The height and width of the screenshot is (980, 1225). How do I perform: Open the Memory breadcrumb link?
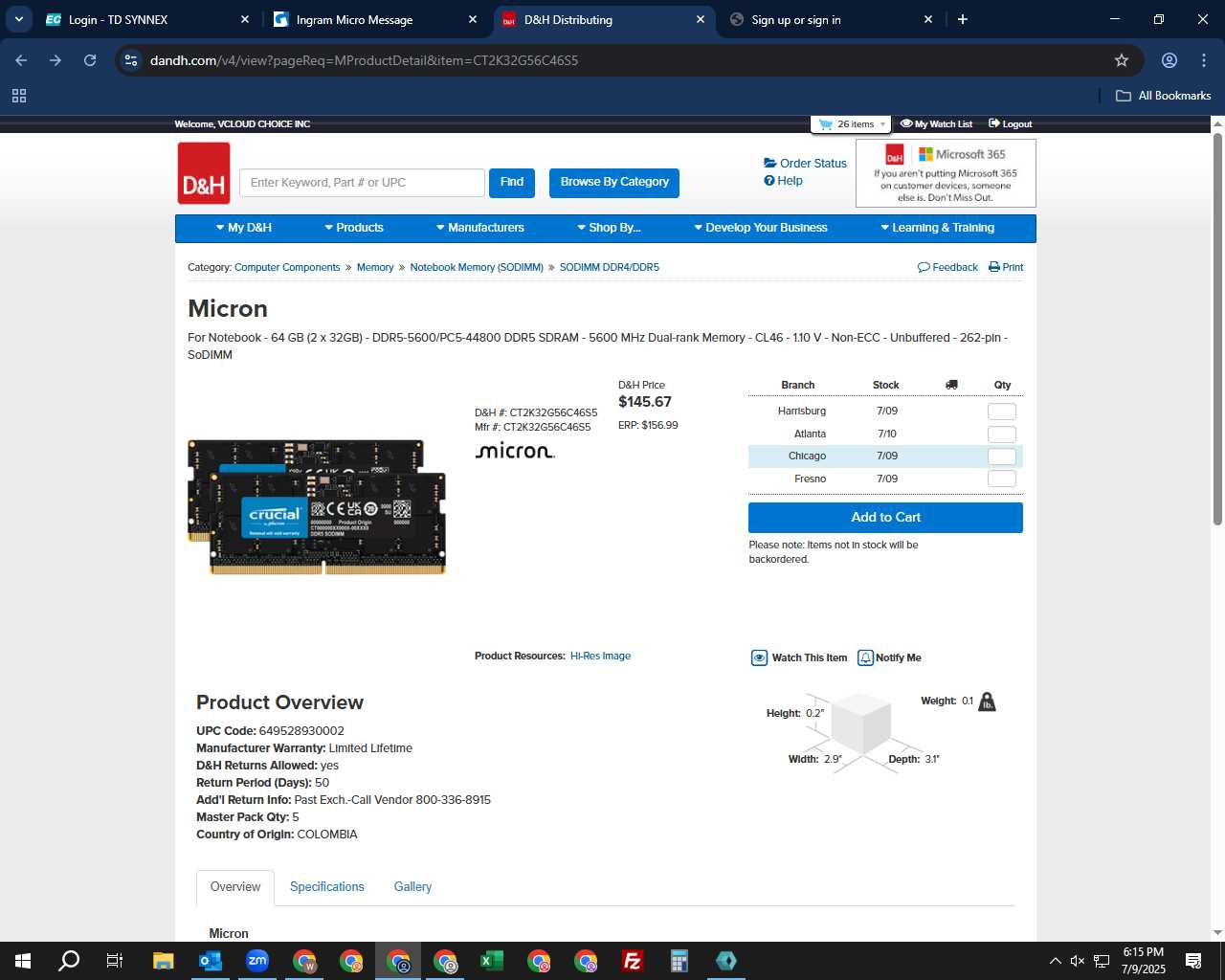375,268
